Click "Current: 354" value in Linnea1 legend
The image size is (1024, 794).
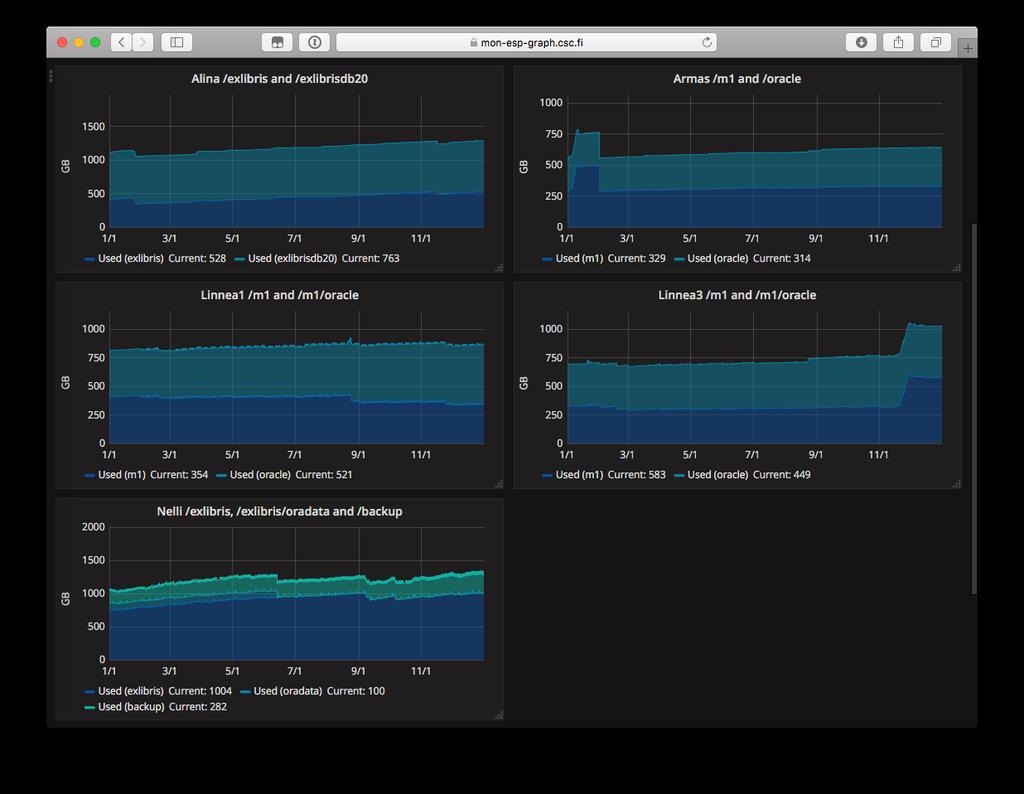click(x=179, y=475)
